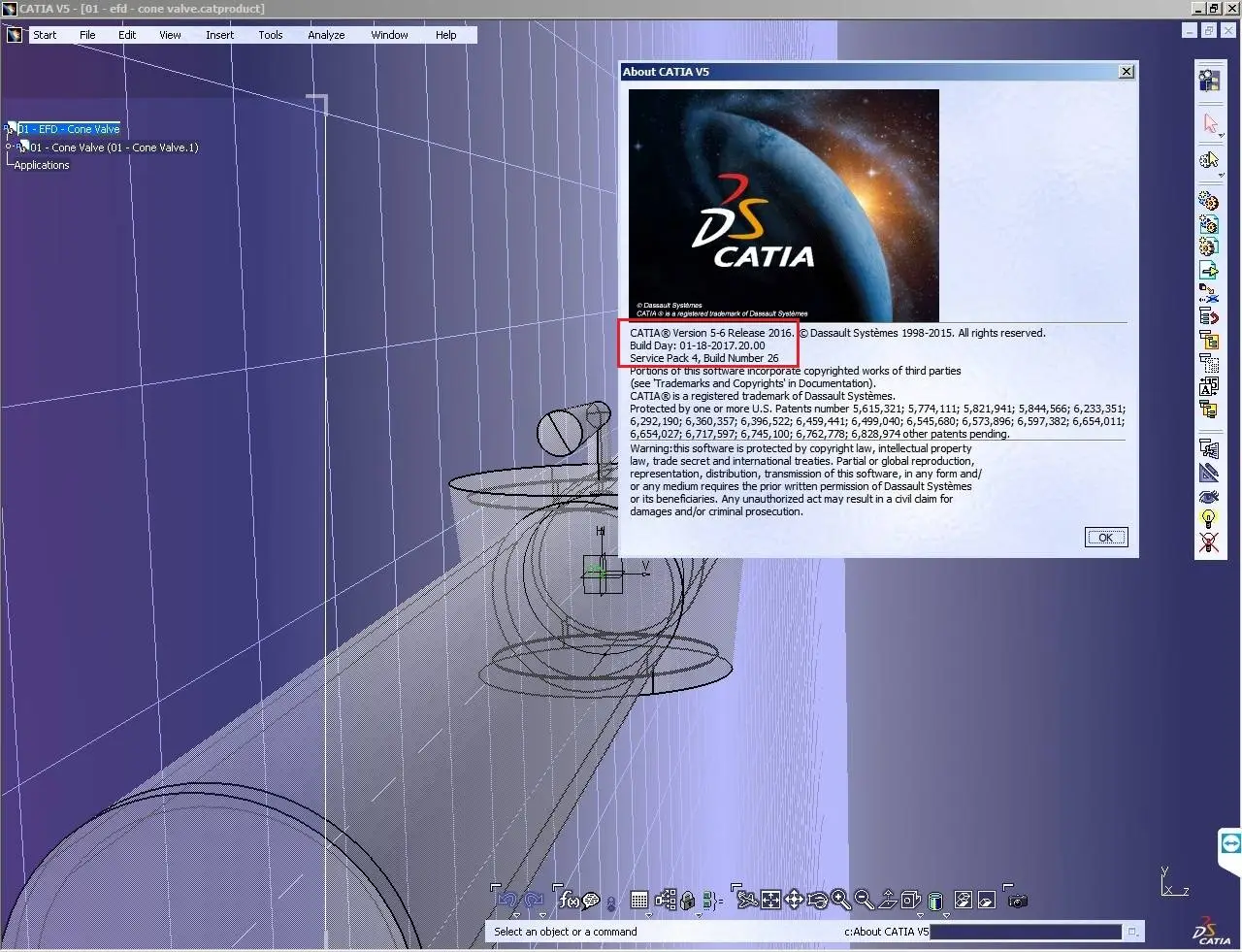
Task: Select the Rotate view tool
Action: point(817,901)
